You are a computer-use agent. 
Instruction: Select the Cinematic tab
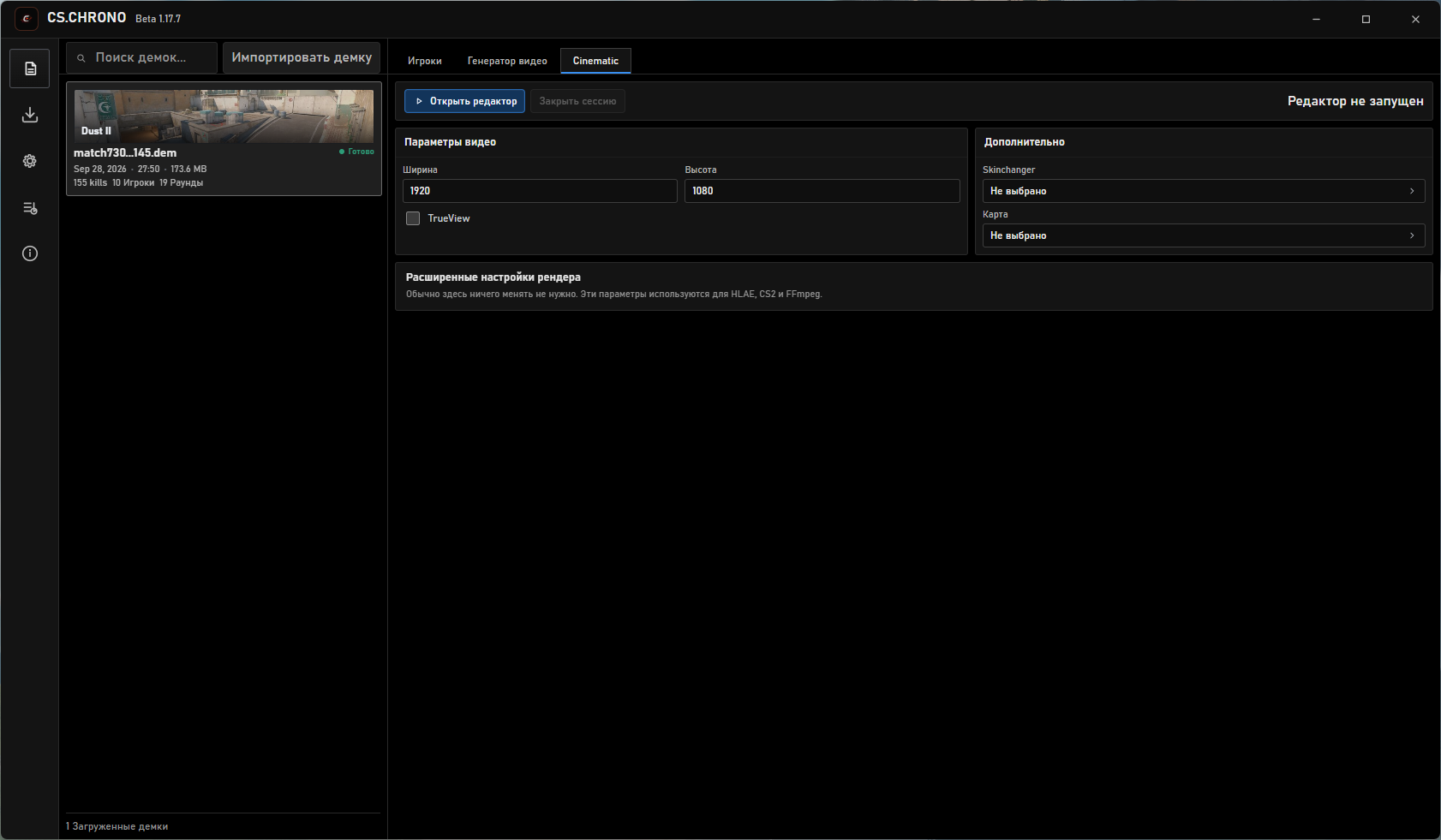595,61
